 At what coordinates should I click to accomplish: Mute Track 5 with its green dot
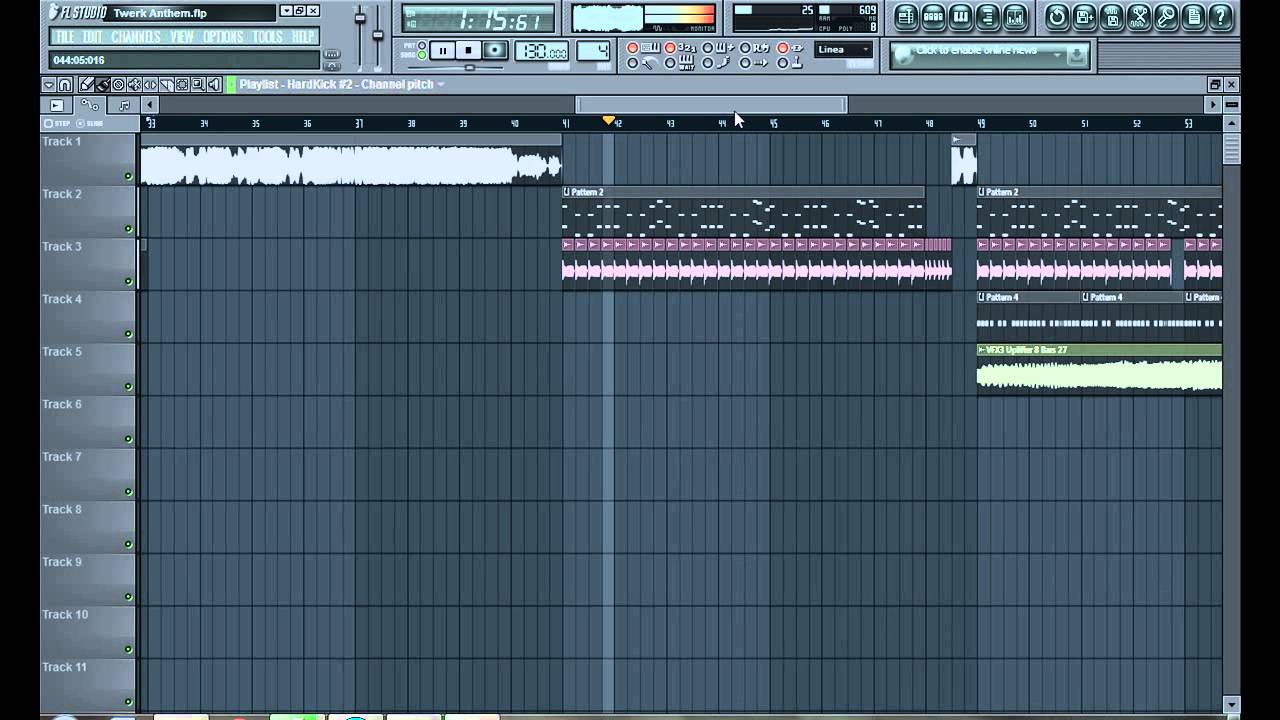[128, 386]
